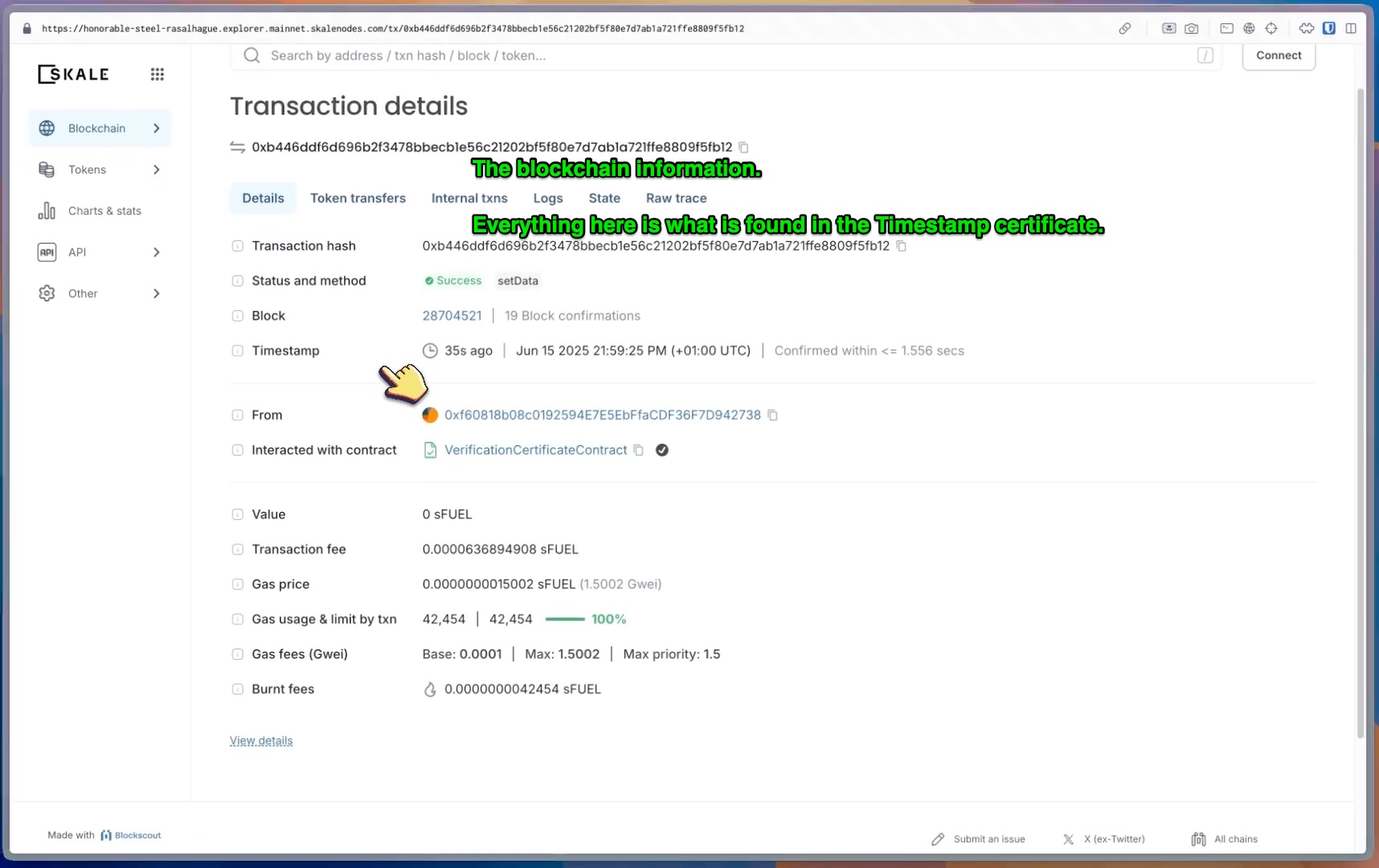The height and width of the screenshot is (868, 1379).
Task: Switch to the Token transfers tab
Action: click(x=358, y=199)
